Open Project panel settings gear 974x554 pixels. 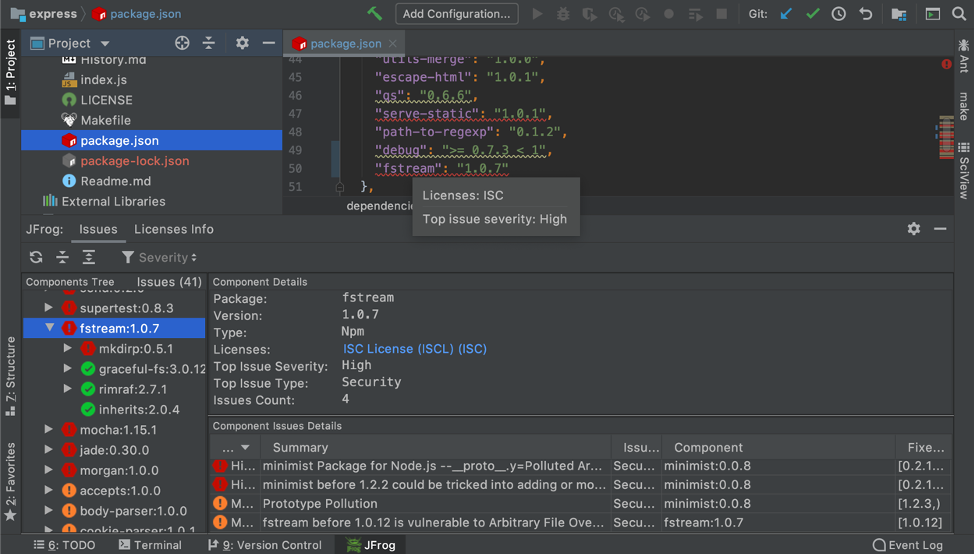pos(242,43)
